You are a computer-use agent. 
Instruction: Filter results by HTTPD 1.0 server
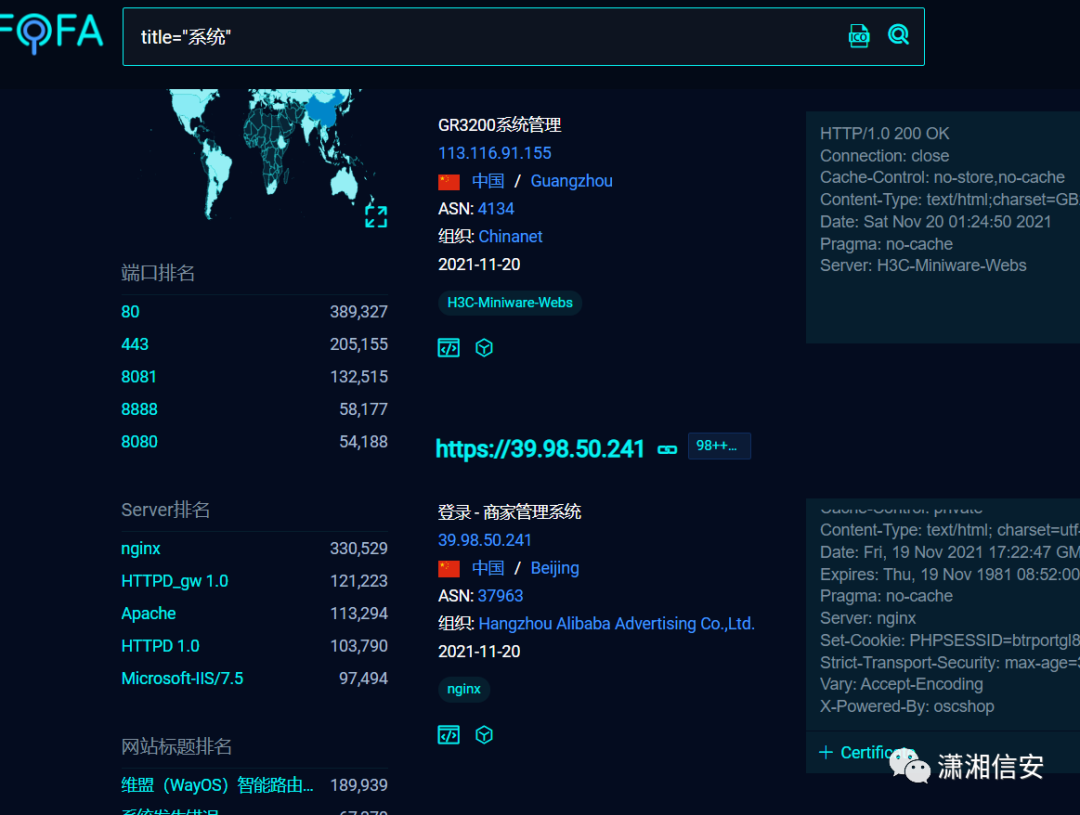tap(160, 646)
